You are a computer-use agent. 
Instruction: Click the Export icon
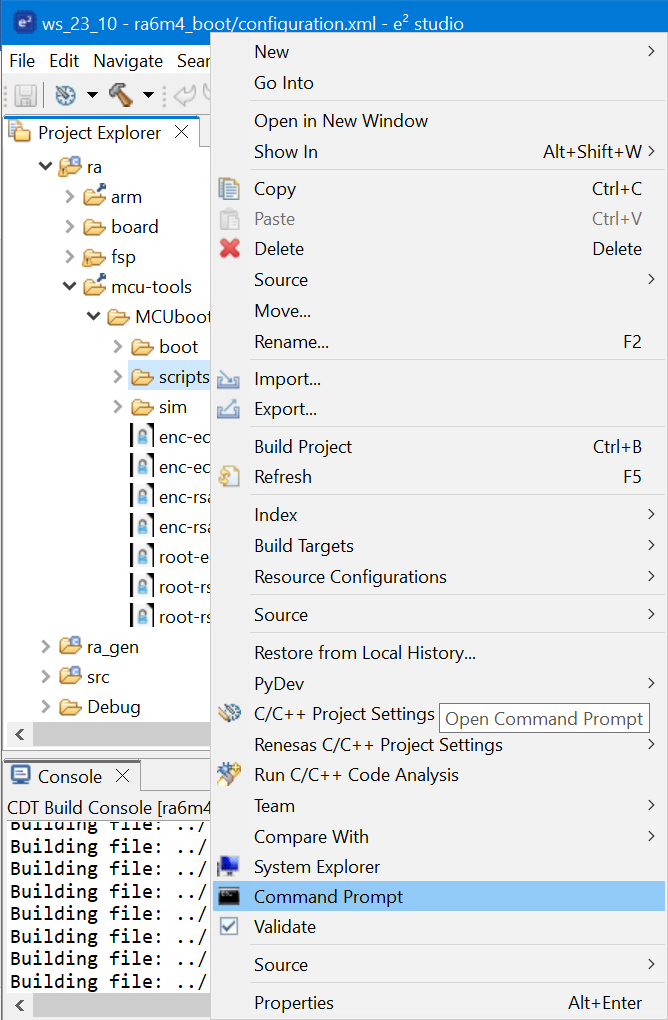click(x=228, y=409)
